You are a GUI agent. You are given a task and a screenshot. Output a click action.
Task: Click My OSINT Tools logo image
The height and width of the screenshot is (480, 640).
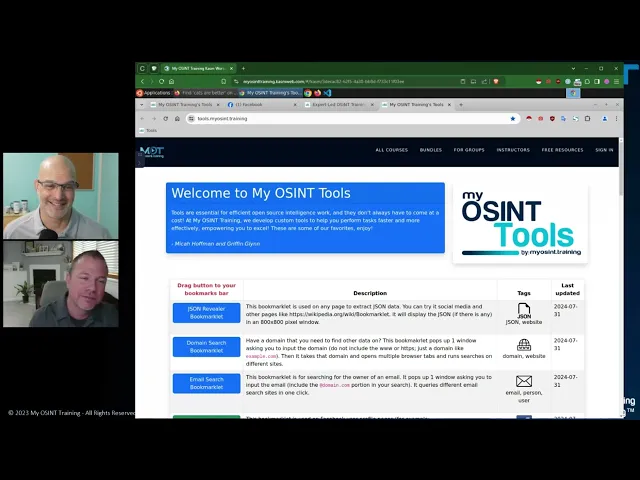coord(520,224)
